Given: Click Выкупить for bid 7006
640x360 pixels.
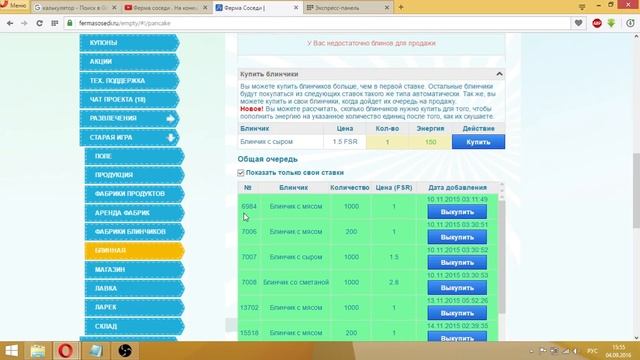Looking at the screenshot, I should [457, 238].
